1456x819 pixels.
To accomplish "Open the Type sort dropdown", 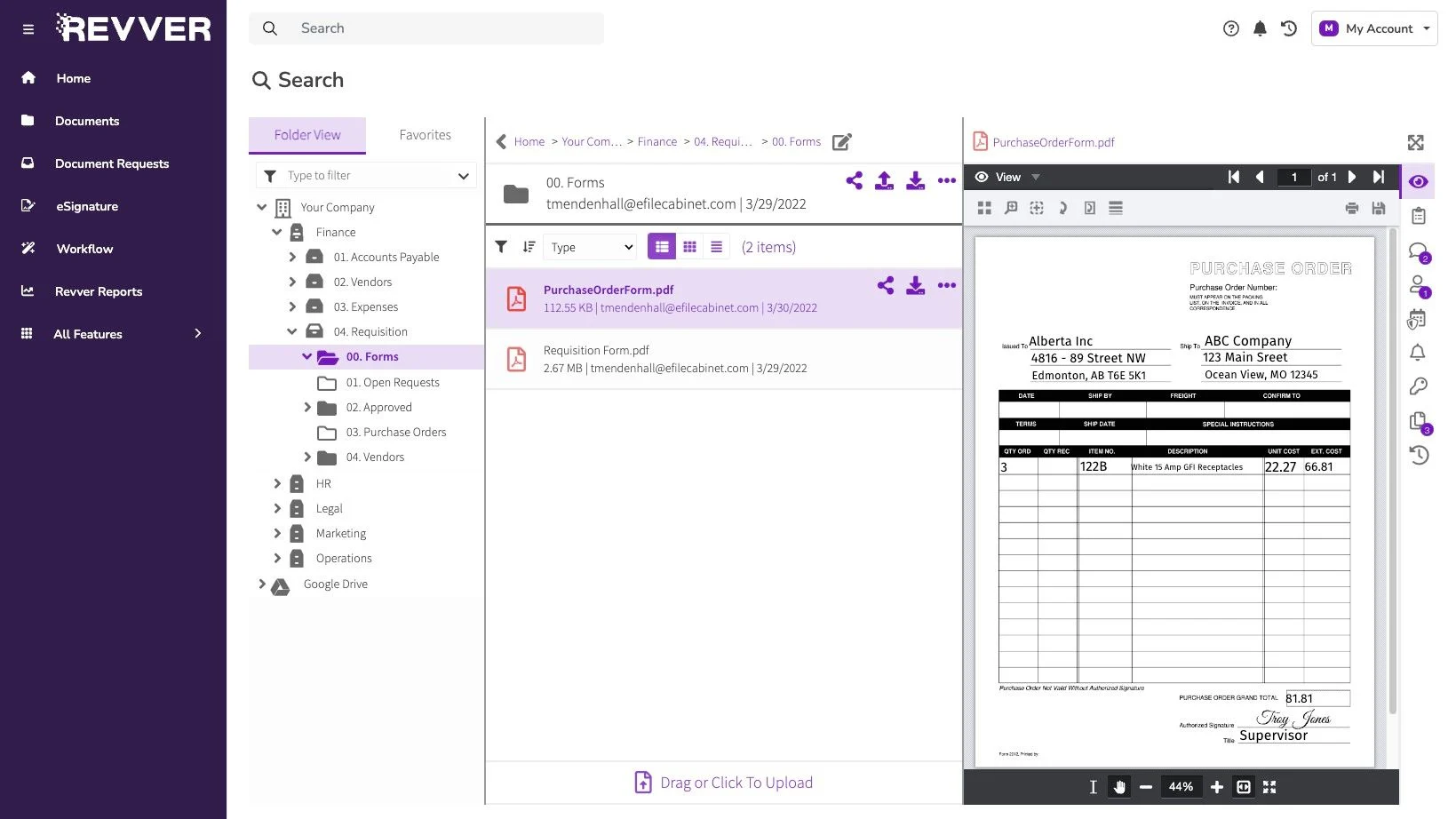I will 590,247.
